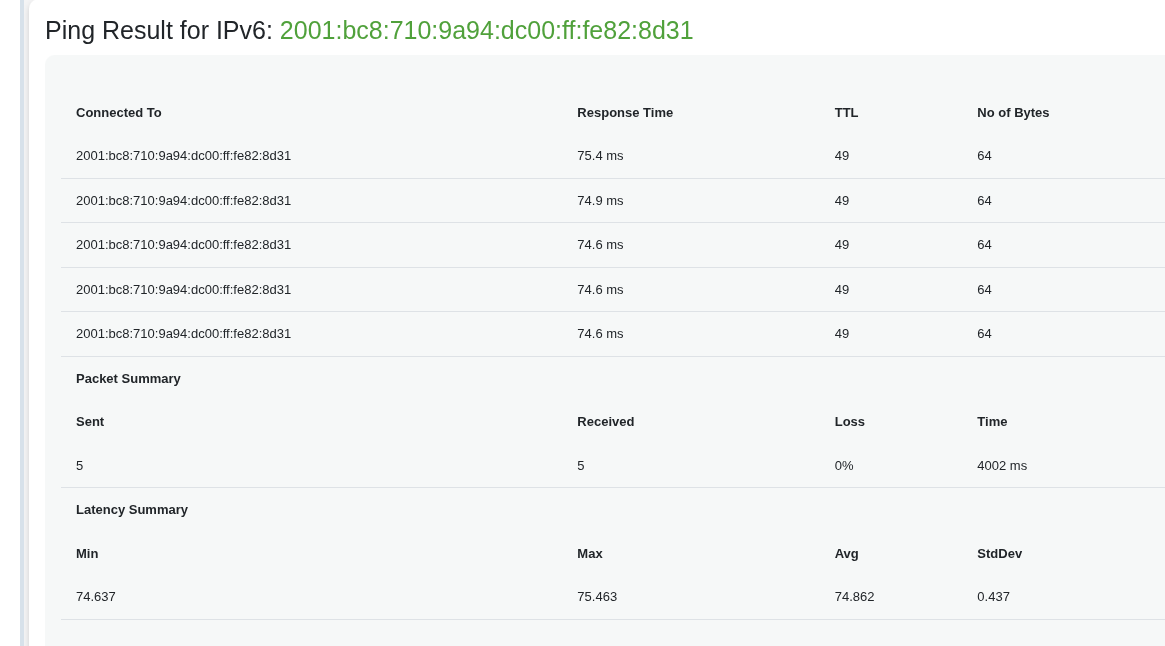
Task: Click the StdDev column label
Action: click(999, 554)
